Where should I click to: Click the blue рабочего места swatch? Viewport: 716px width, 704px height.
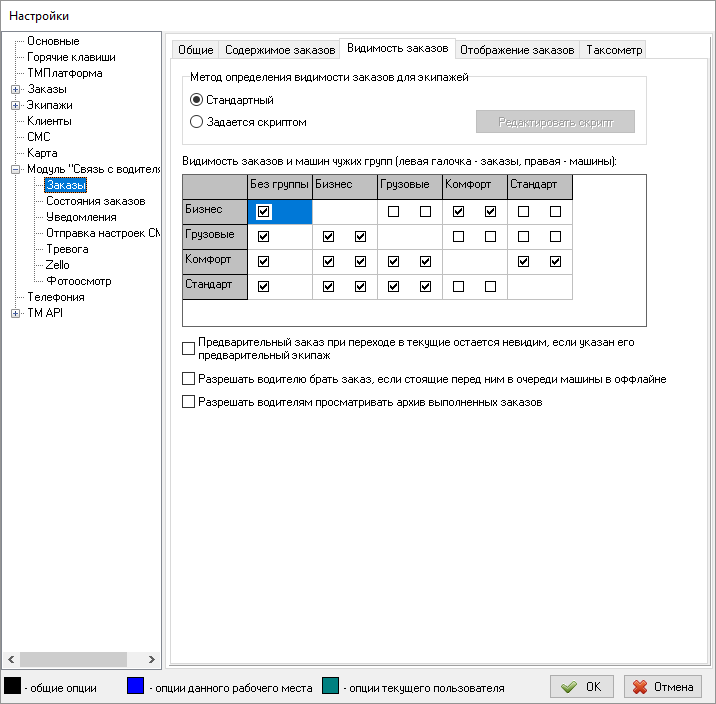[x=135, y=686]
